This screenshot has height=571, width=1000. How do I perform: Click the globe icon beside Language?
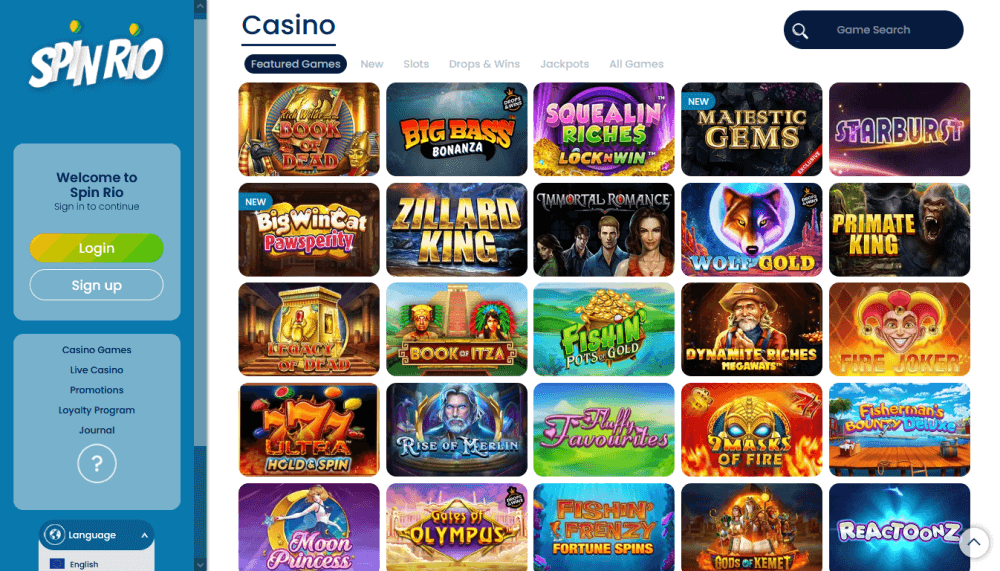(55, 535)
